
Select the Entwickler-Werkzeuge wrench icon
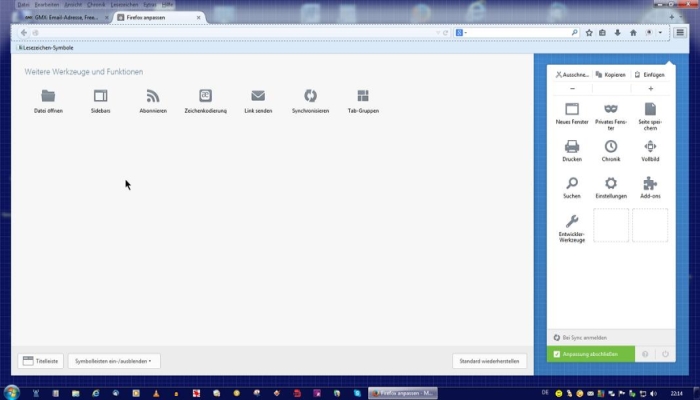pos(572,221)
